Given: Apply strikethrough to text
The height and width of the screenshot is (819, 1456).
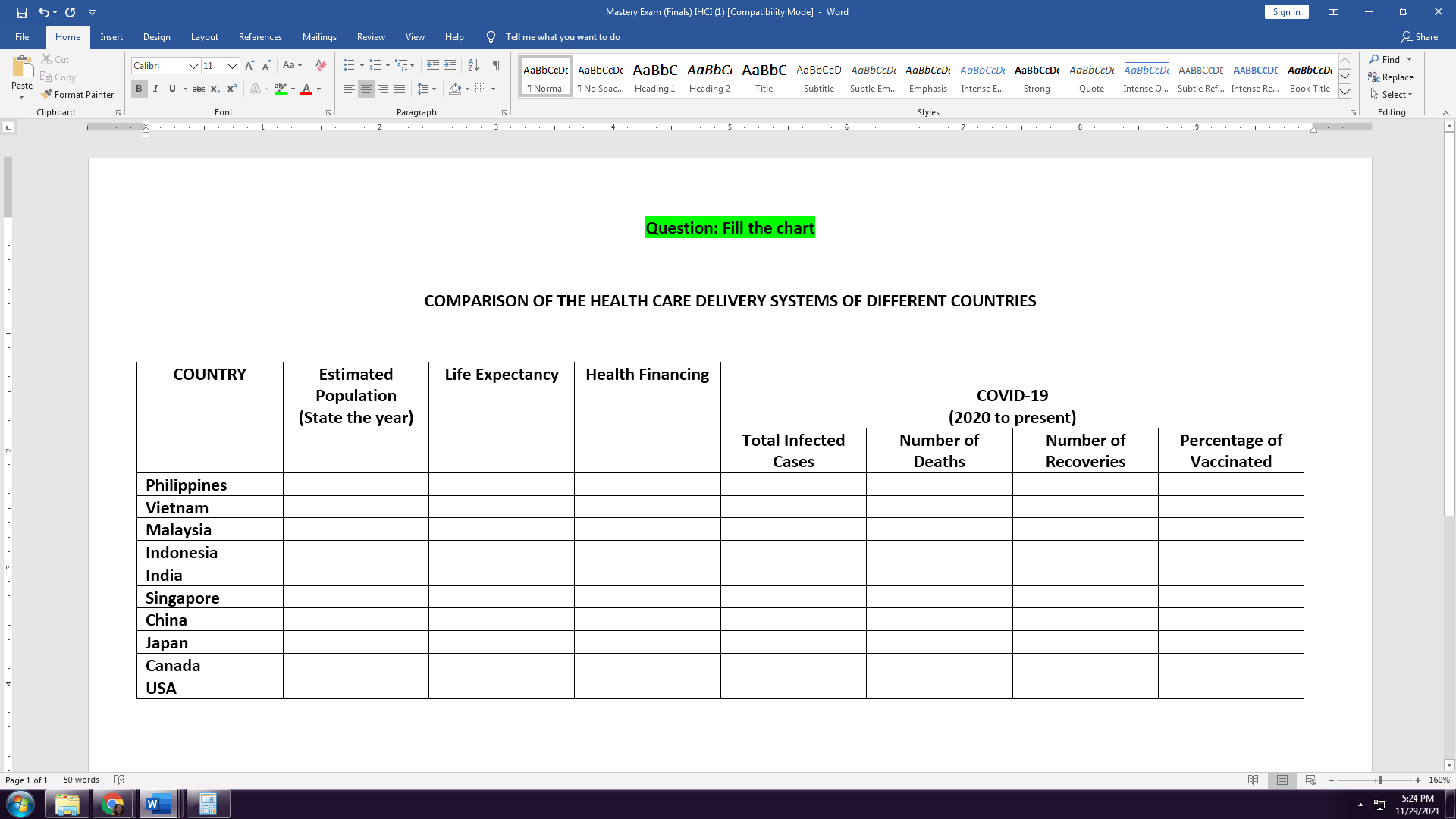Looking at the screenshot, I should coord(198,89).
